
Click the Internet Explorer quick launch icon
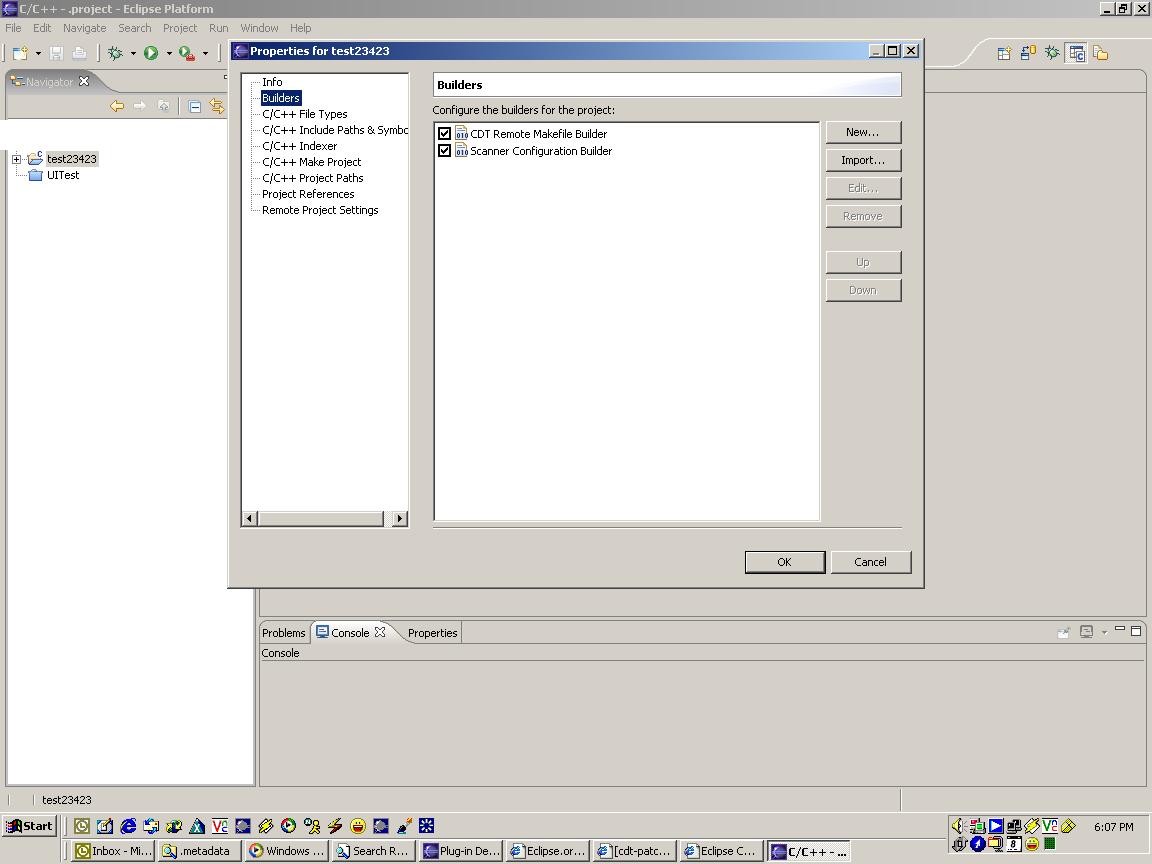coord(128,827)
